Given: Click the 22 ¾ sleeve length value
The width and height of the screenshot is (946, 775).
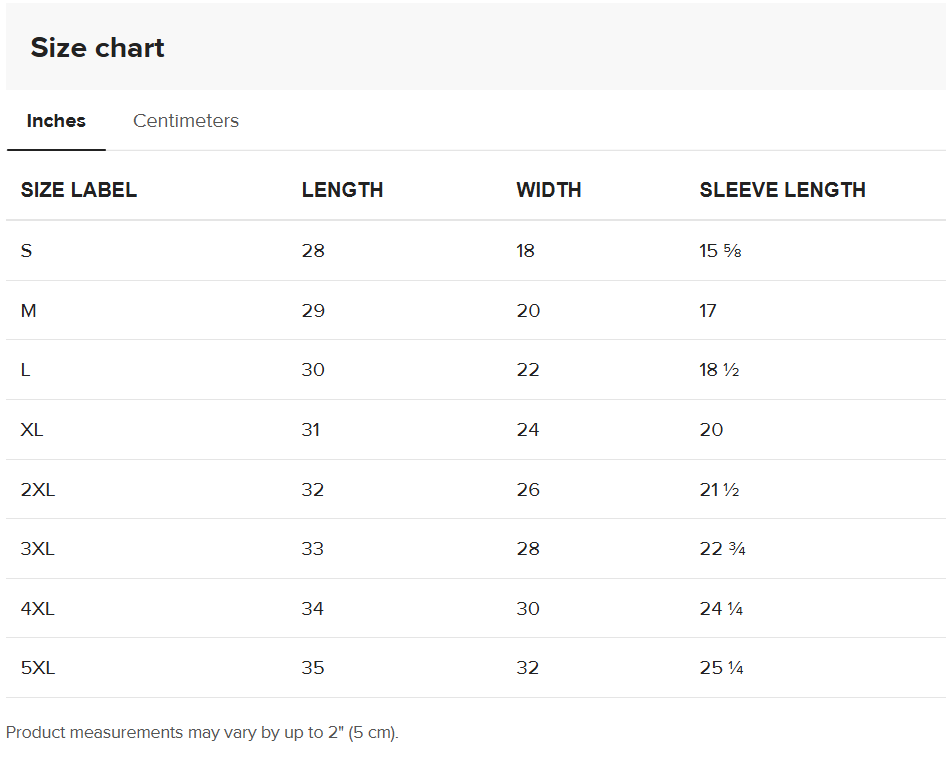Looking at the screenshot, I should (x=722, y=549).
